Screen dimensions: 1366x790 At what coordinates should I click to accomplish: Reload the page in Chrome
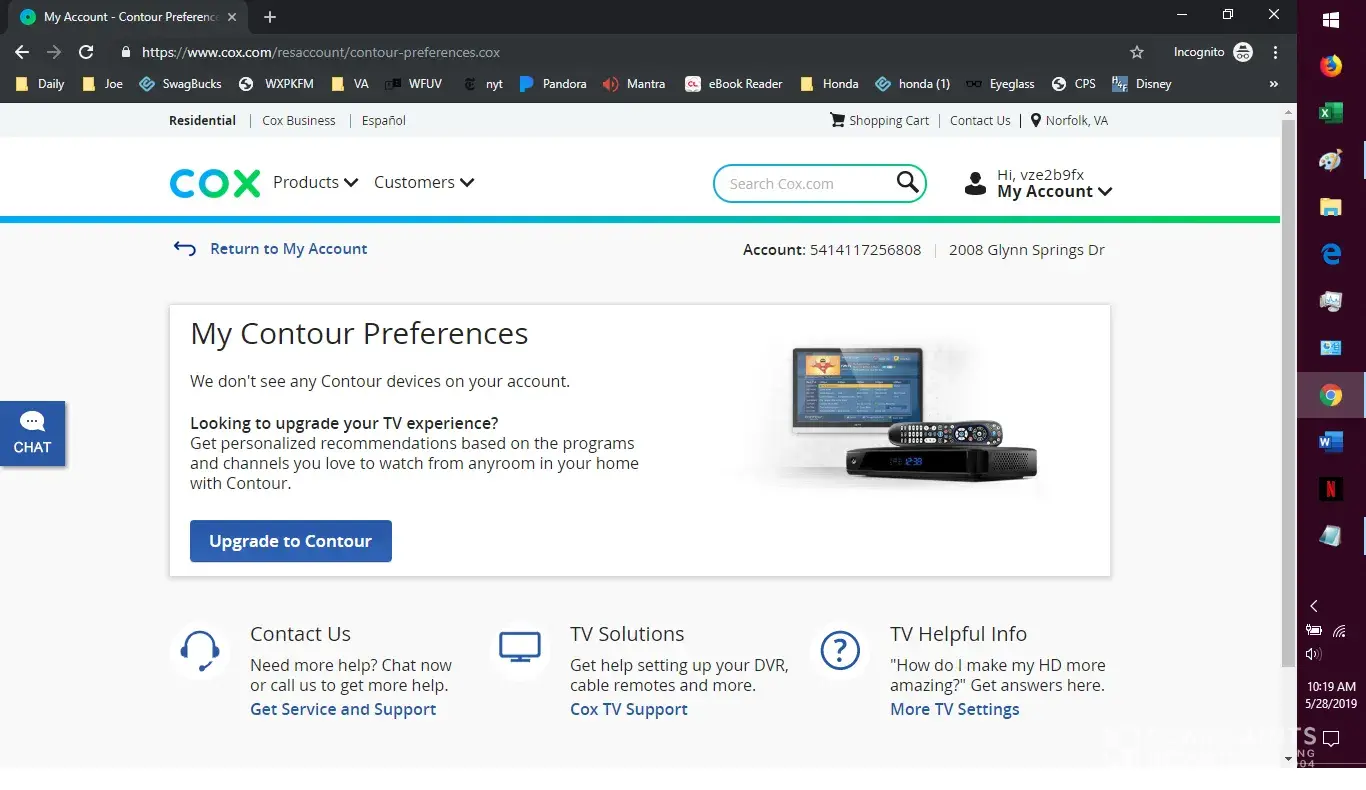point(86,52)
